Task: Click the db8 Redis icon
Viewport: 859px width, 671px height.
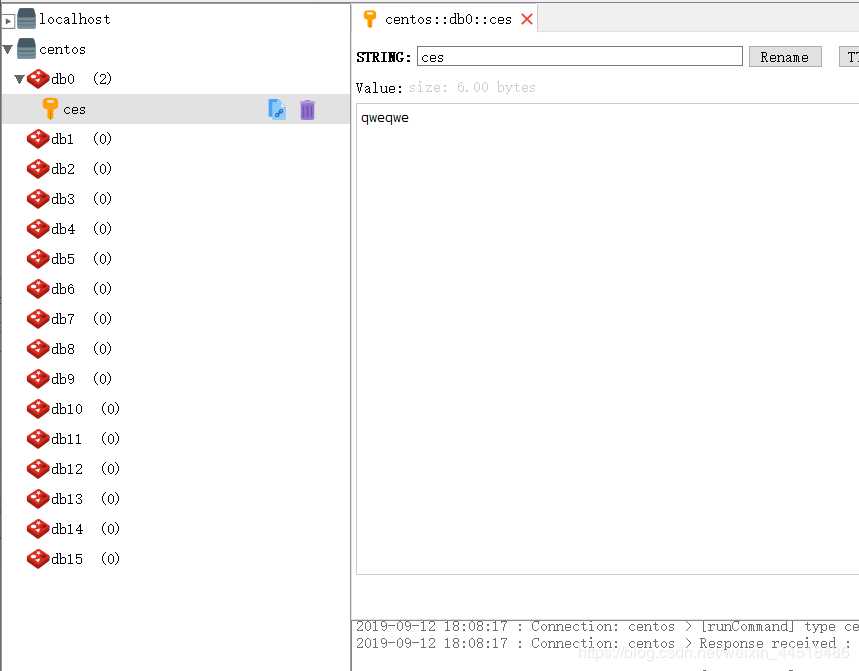Action: [38, 349]
